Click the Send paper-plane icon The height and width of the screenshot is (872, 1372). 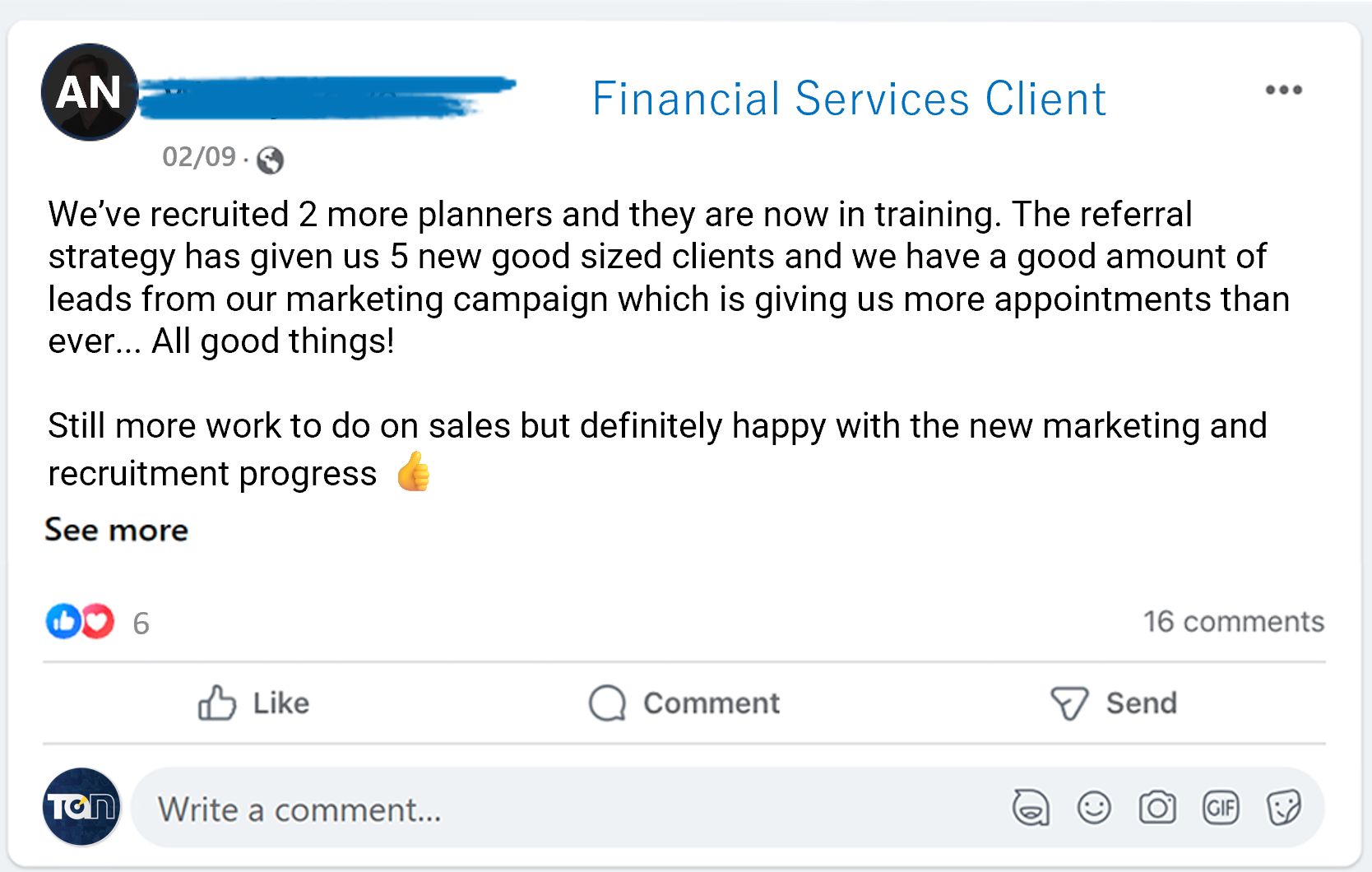1069,703
